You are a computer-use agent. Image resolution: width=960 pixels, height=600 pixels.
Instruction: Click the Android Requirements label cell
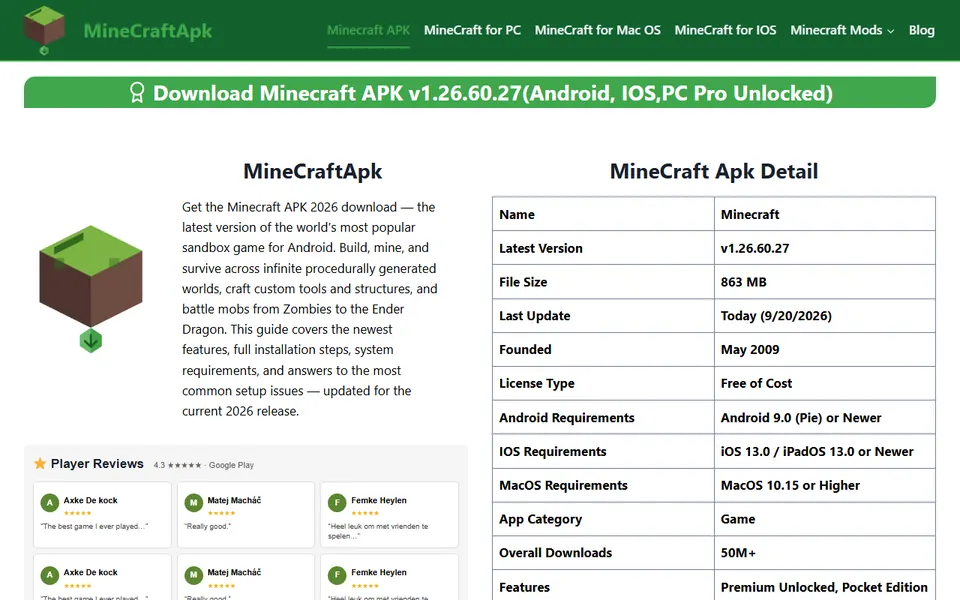pos(603,417)
